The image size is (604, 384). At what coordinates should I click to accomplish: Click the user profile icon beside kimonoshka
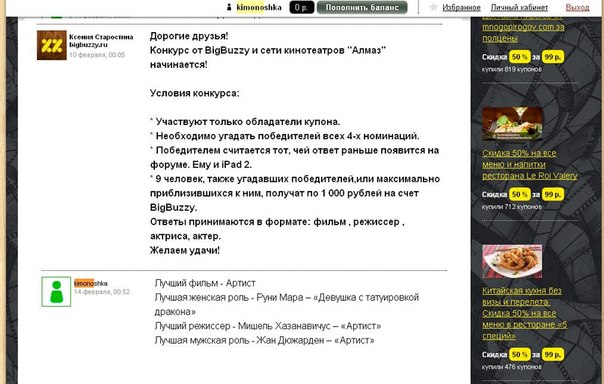(229, 7)
